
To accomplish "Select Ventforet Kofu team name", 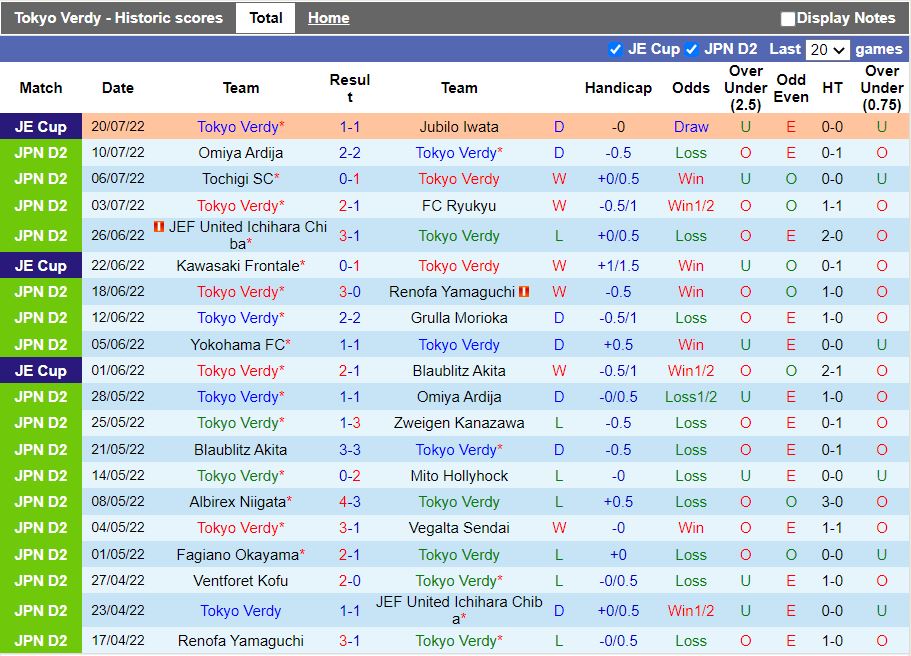I will 241,581.
